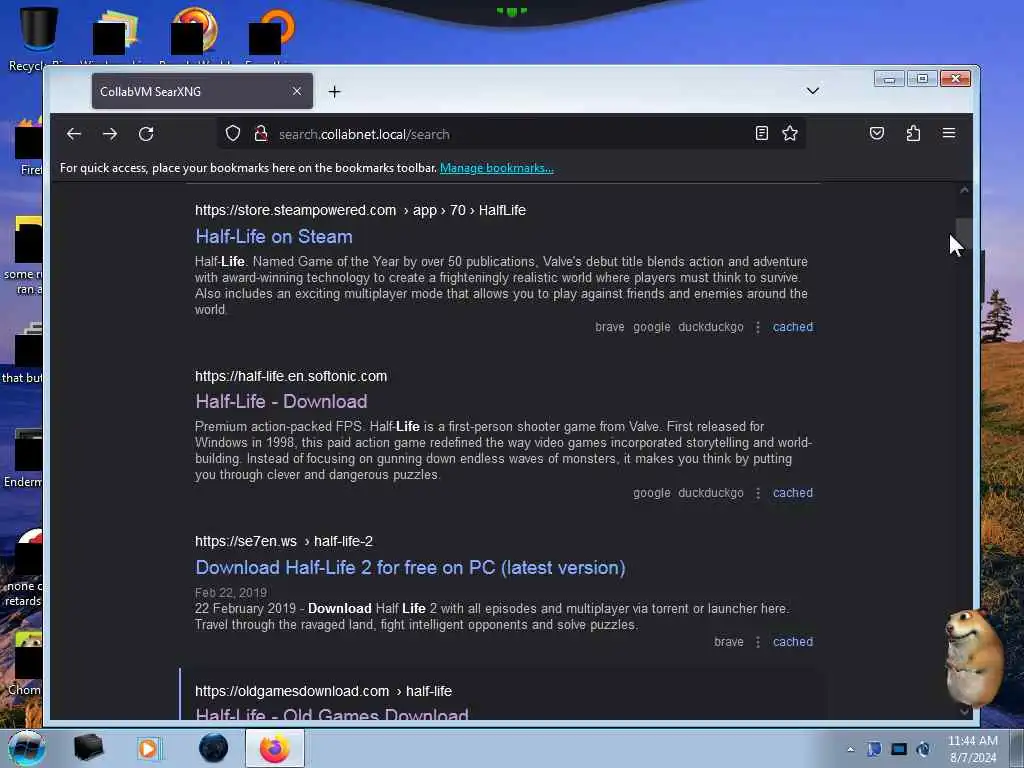Open the dark globe taskbar icon

[x=214, y=748]
